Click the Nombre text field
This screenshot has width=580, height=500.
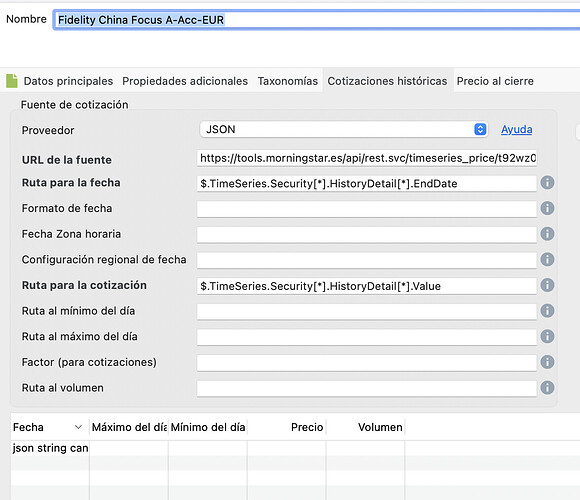(x=317, y=20)
